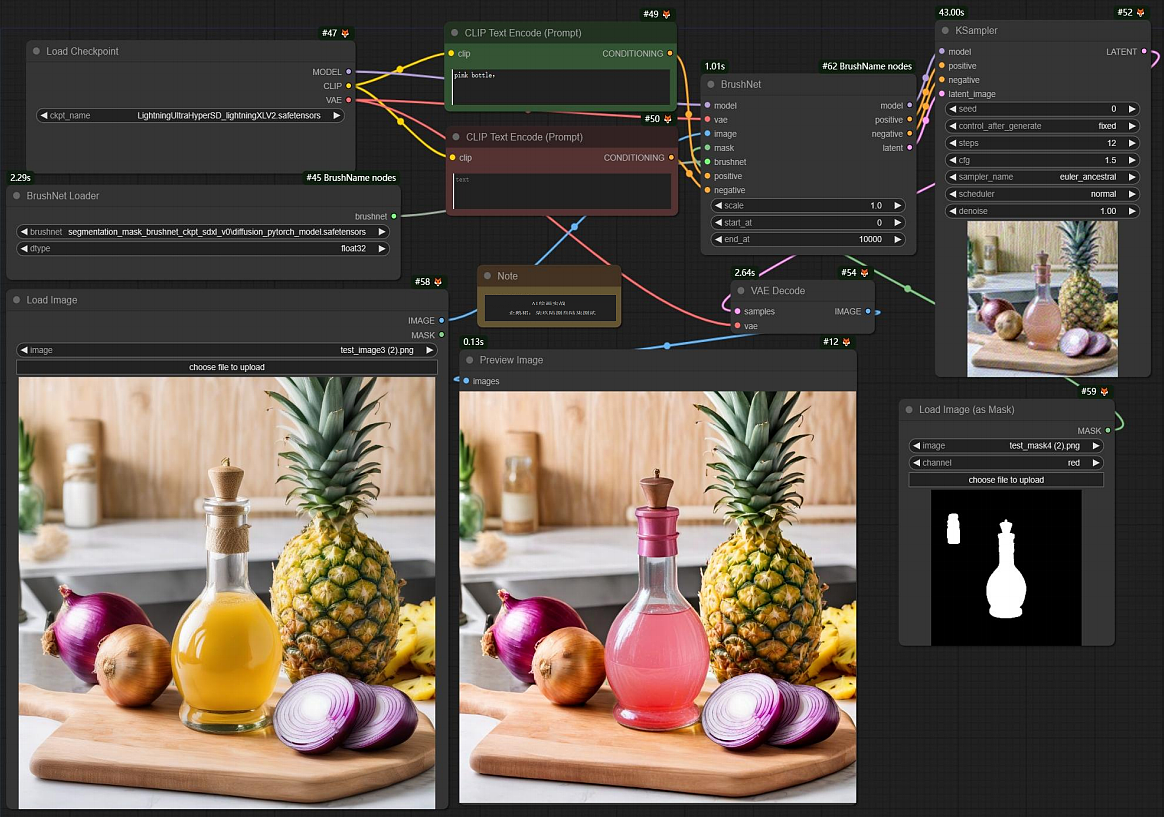
Task: Click the Preview Image output with pink bottle
Action: 658,597
